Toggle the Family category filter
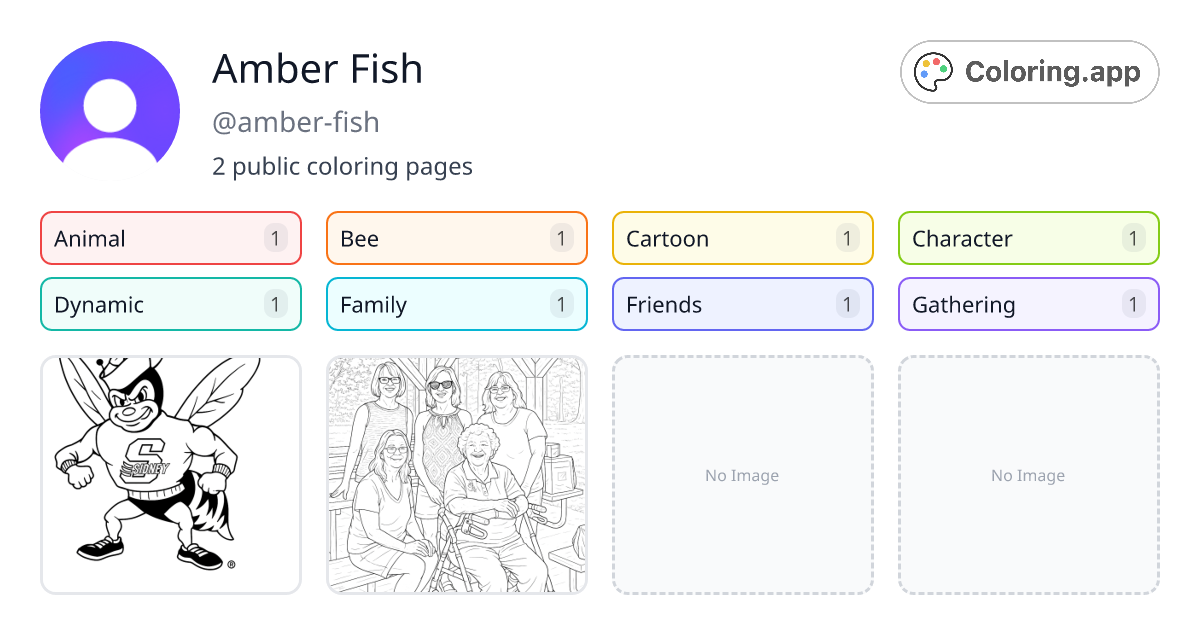This screenshot has height=630, width=1200. tap(456, 304)
